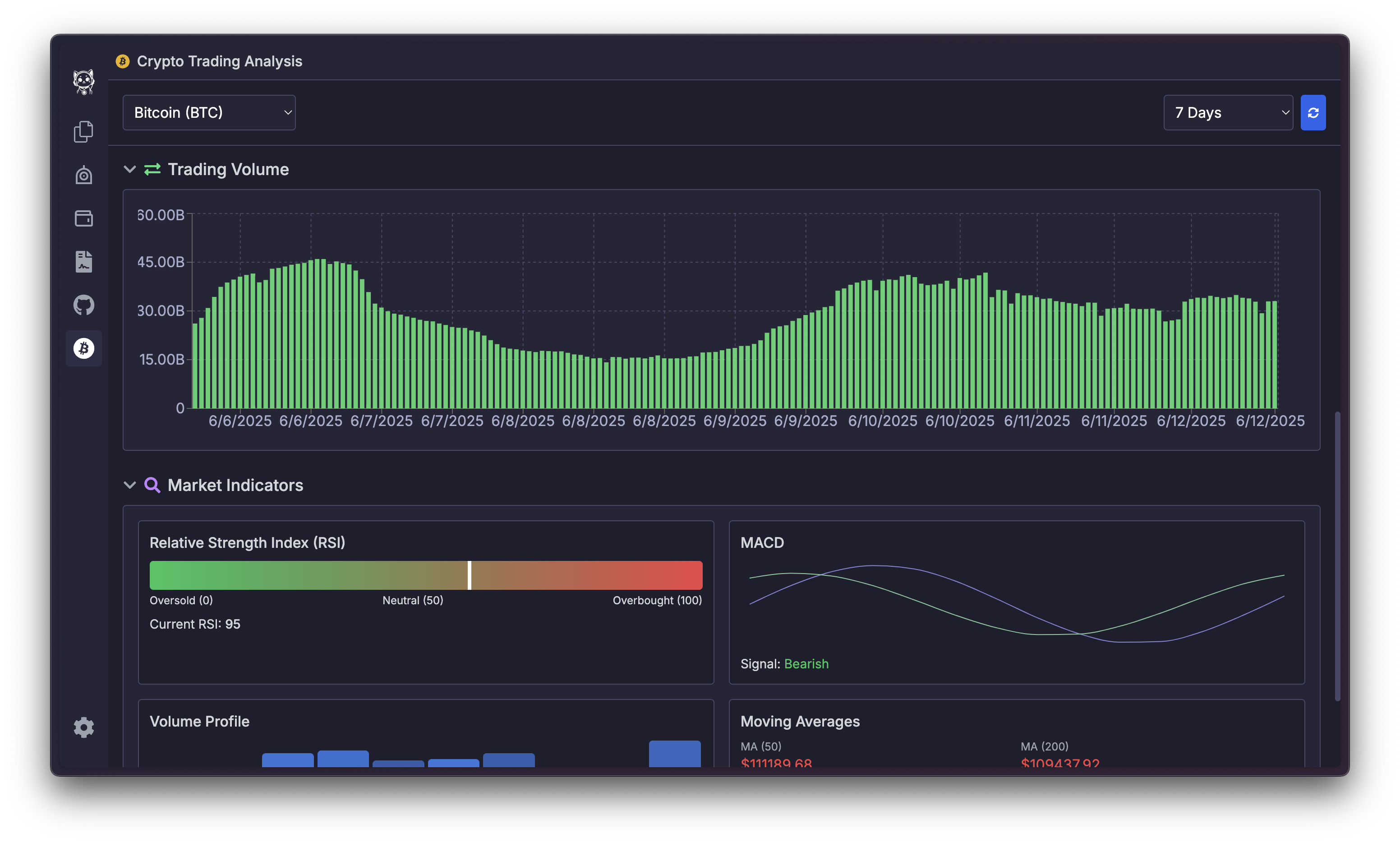Open the Bitcoin (BTC) coin dropdown
Viewport: 1400px width, 843px height.
209,112
